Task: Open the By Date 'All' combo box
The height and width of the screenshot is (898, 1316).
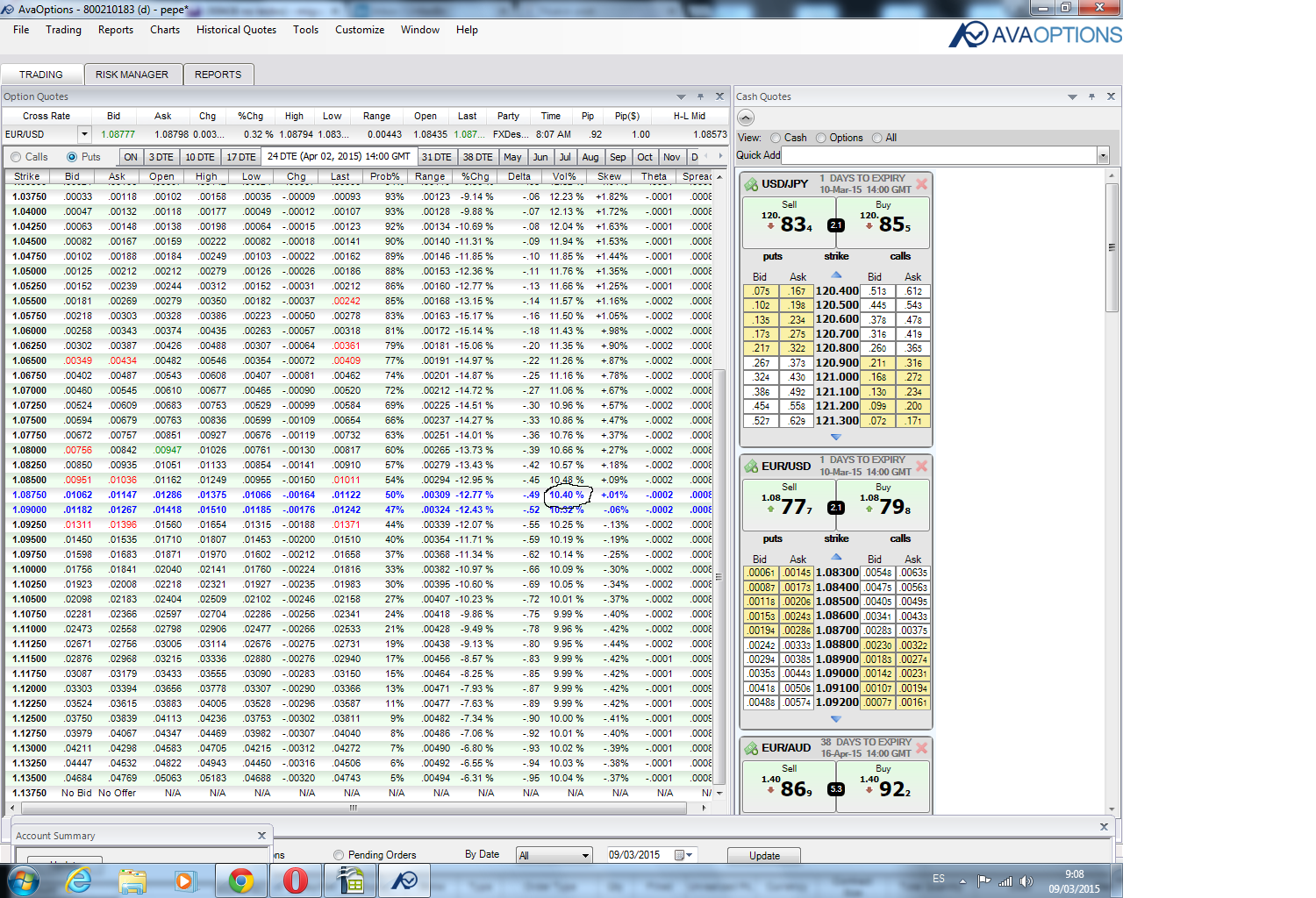Action: (554, 855)
